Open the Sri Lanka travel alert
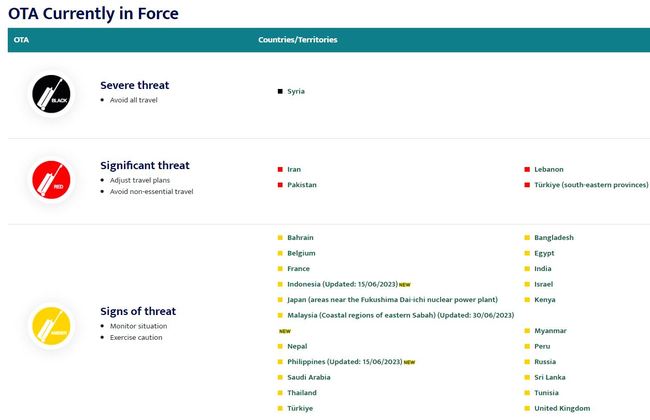 coord(551,377)
